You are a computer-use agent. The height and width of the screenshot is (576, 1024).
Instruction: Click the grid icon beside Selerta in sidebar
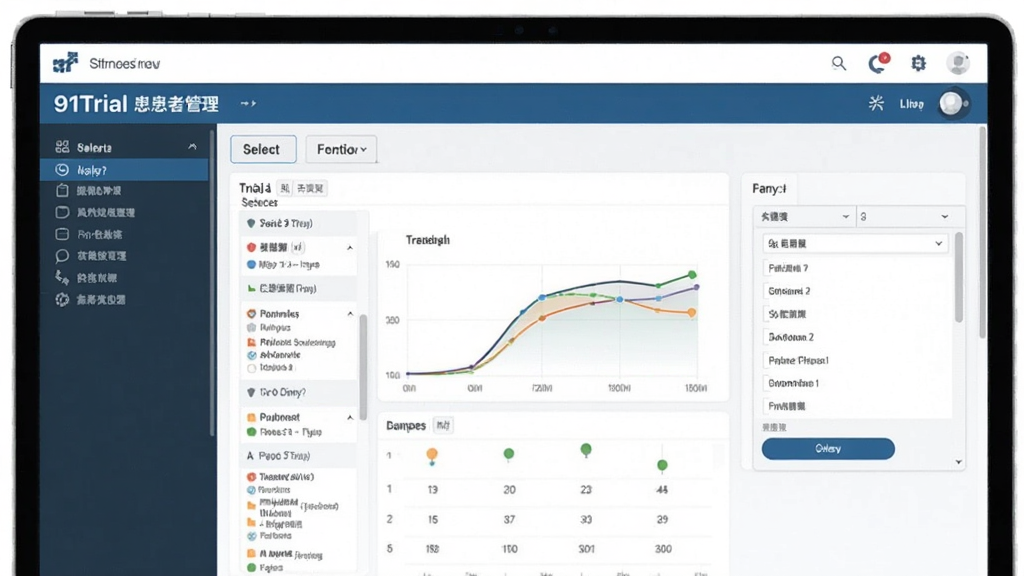[62, 147]
